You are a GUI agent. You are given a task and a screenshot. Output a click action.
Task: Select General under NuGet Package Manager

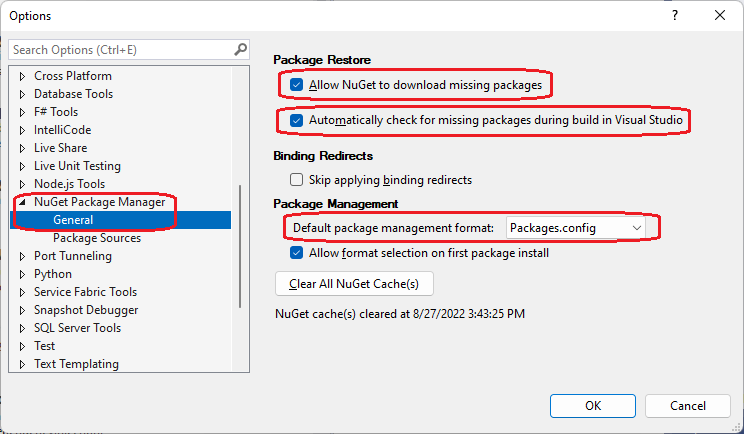point(73,220)
